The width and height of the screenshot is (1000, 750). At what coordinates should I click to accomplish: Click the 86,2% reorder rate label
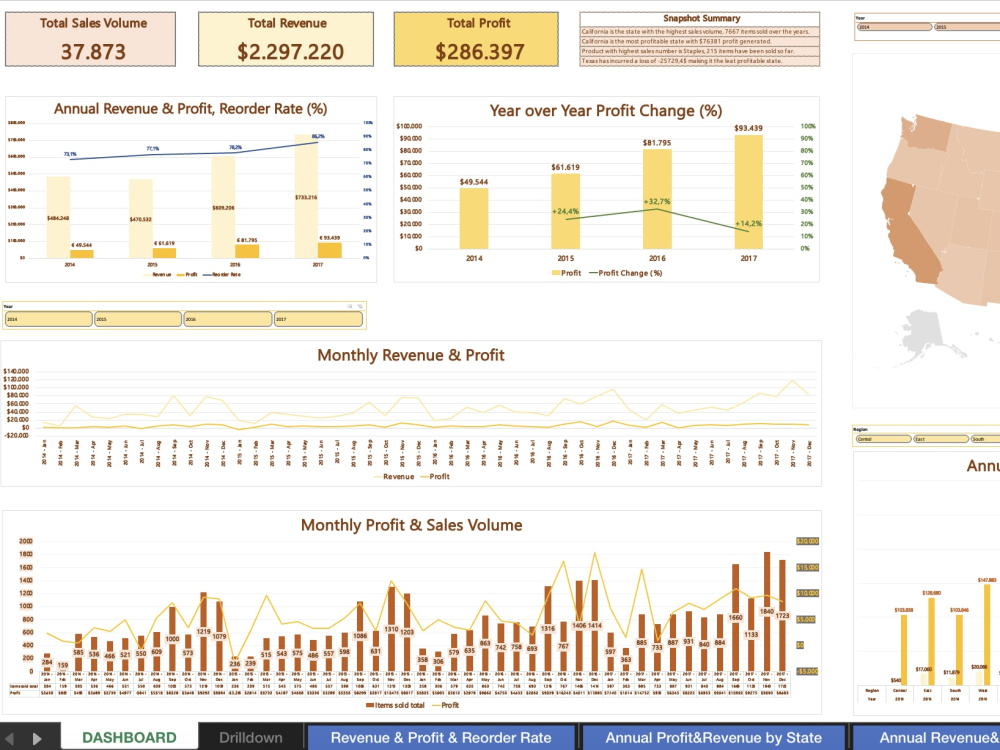coord(318,136)
